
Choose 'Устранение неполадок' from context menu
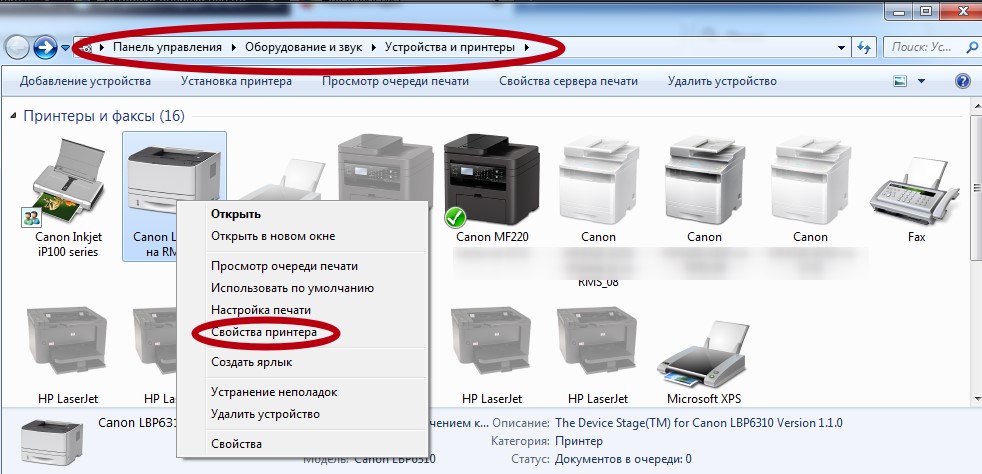tap(273, 392)
